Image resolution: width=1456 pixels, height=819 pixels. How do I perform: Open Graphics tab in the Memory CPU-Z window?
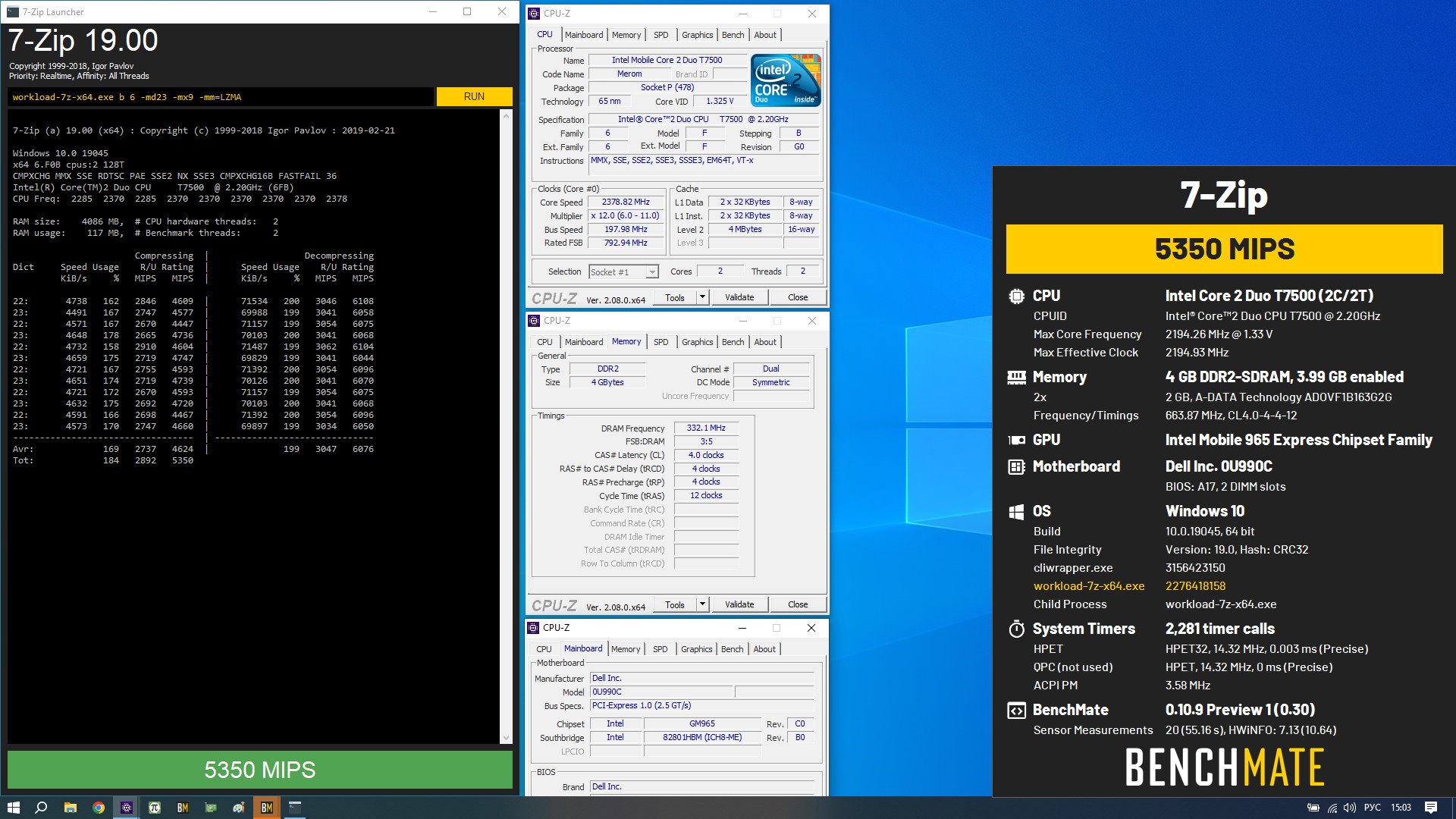click(x=697, y=342)
